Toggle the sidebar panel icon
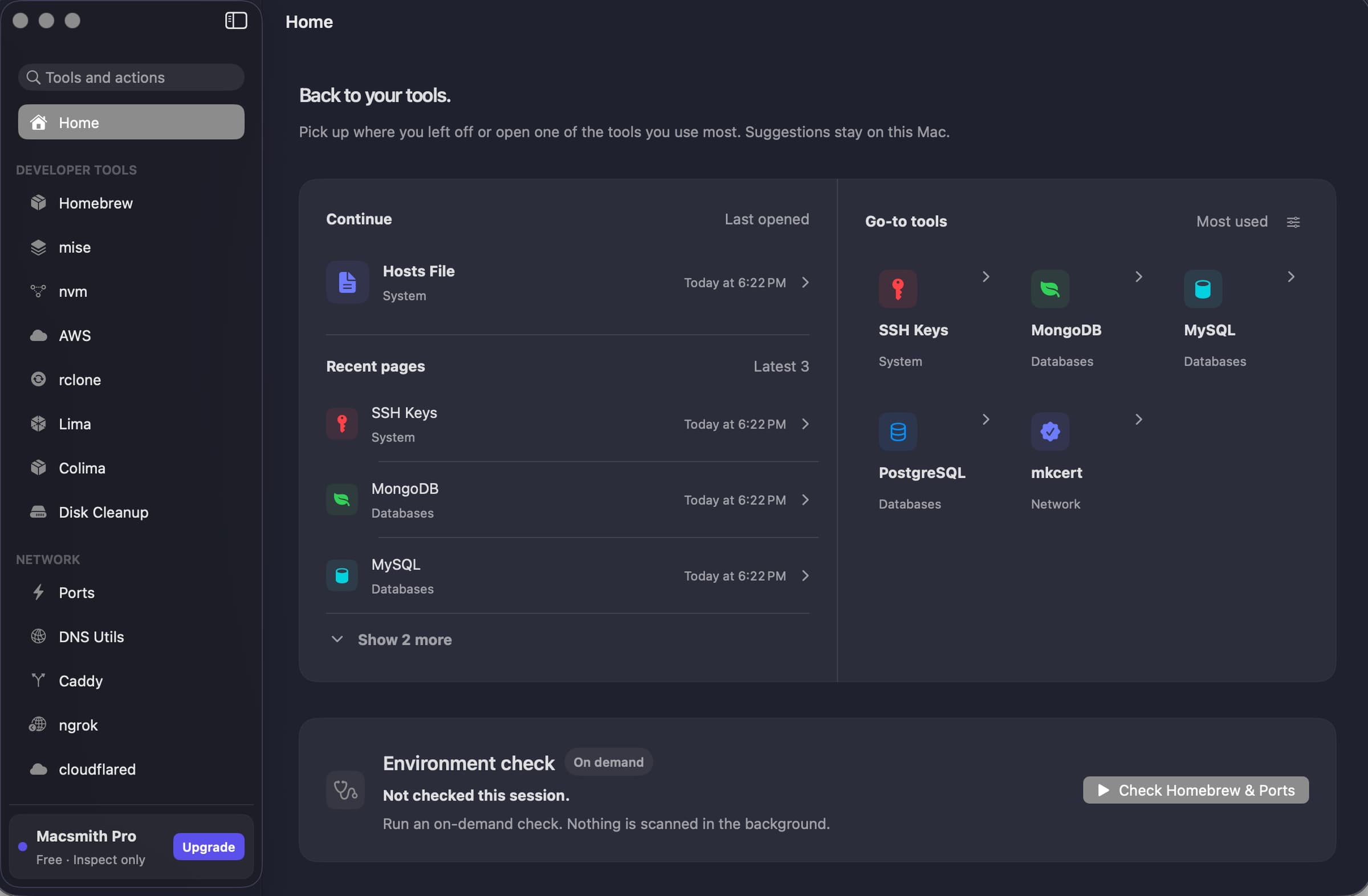The image size is (1368, 896). [235, 21]
